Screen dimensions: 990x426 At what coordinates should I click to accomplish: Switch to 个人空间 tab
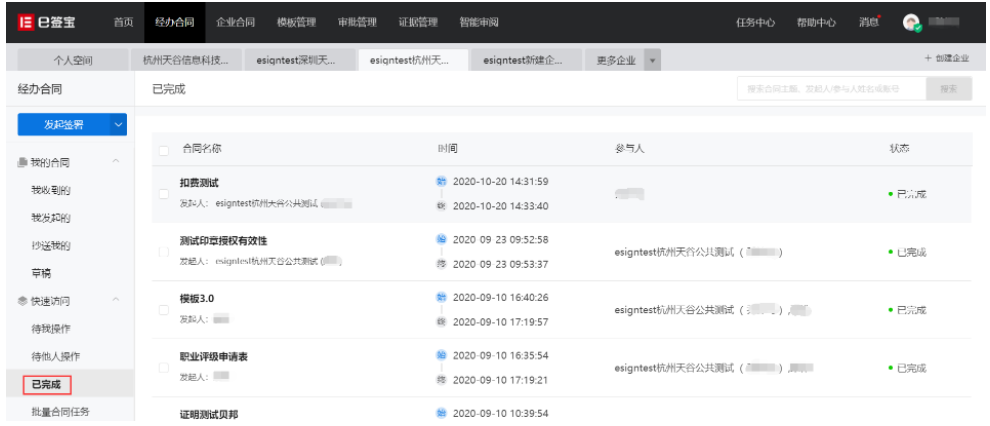pyautogui.click(x=73, y=61)
